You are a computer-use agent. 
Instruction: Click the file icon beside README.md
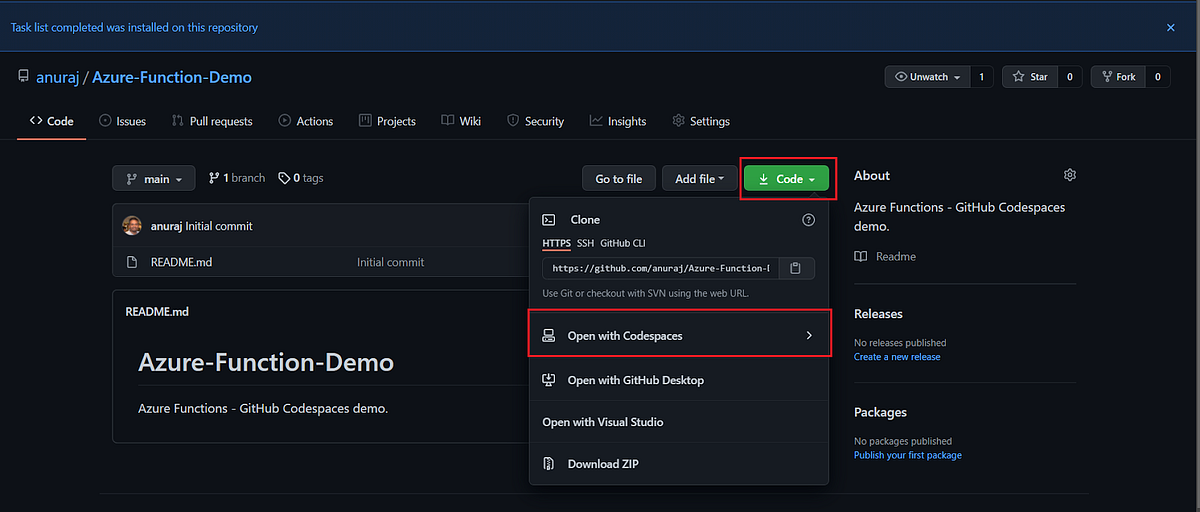131,262
